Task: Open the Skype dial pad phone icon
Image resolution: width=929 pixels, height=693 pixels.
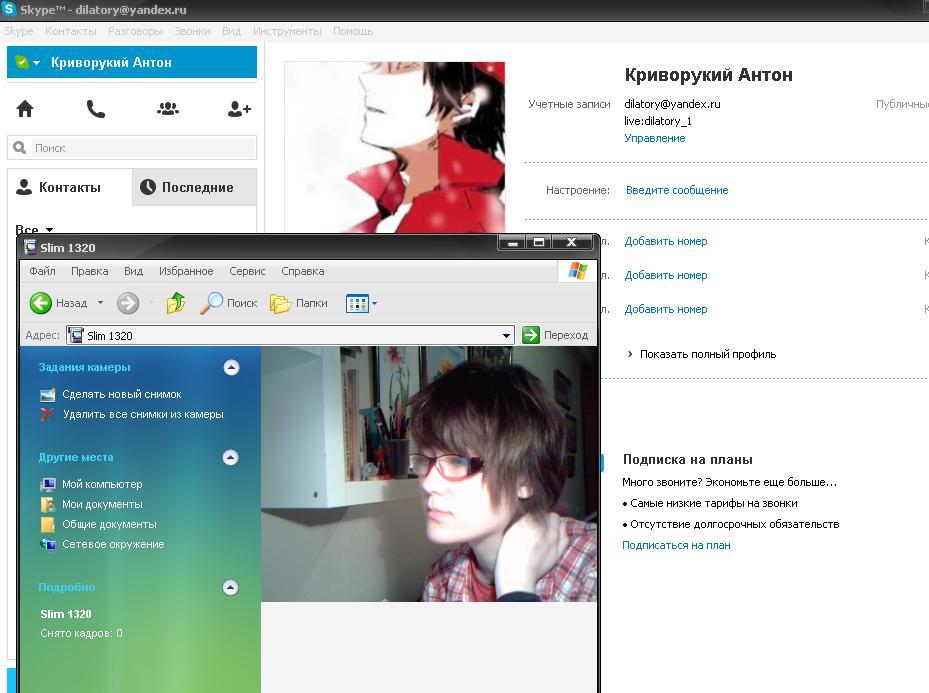Action: pos(96,108)
